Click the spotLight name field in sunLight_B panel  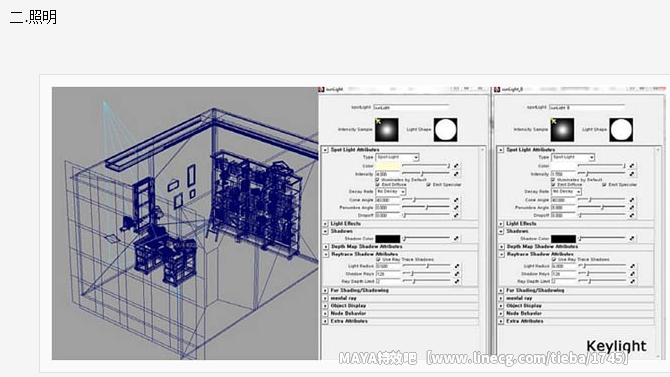click(587, 107)
